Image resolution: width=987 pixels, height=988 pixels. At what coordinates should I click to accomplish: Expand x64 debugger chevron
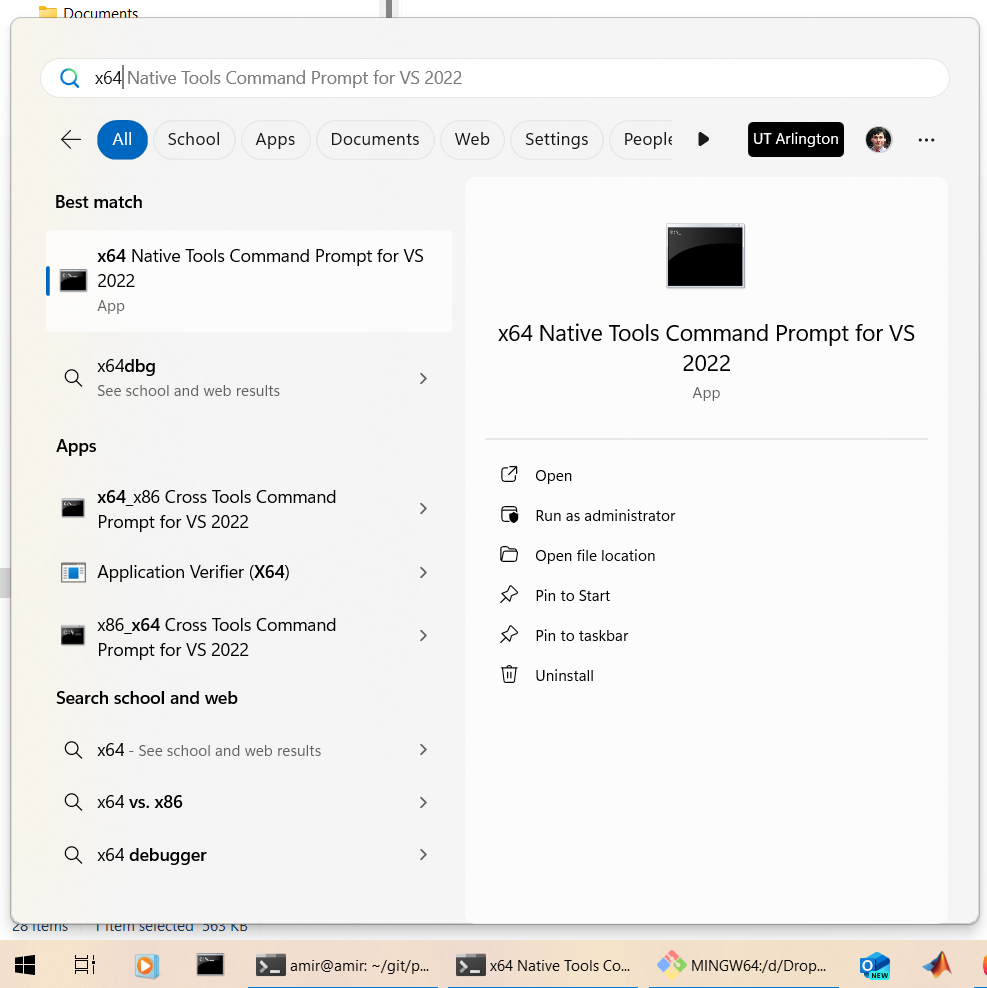click(x=423, y=855)
